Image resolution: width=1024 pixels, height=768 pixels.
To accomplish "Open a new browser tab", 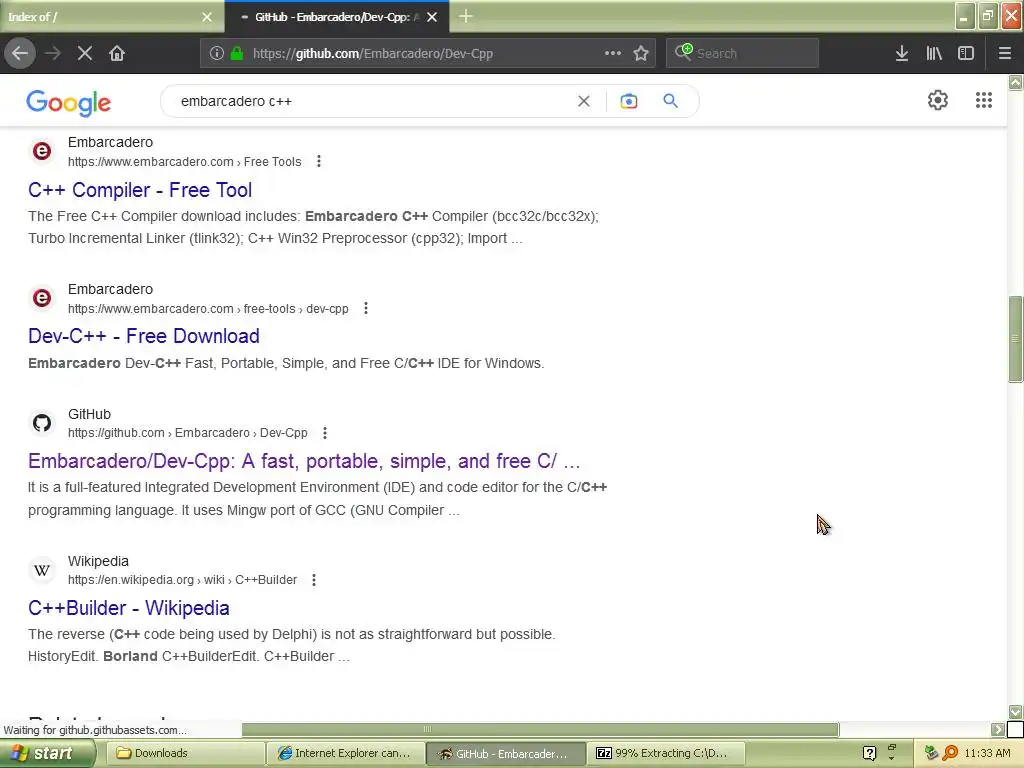I will point(466,16).
